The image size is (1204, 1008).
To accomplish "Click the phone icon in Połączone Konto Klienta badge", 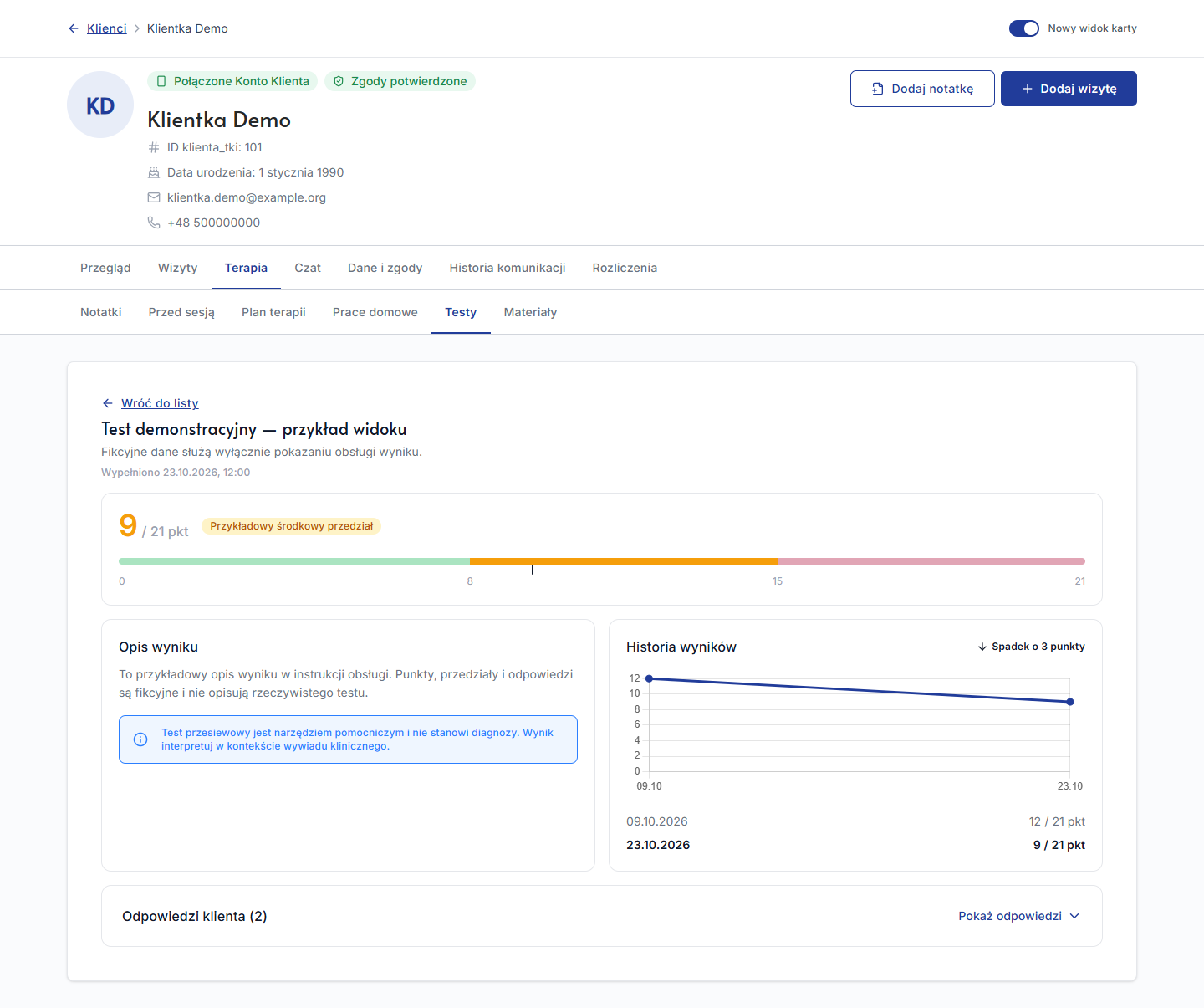I will click(x=161, y=81).
